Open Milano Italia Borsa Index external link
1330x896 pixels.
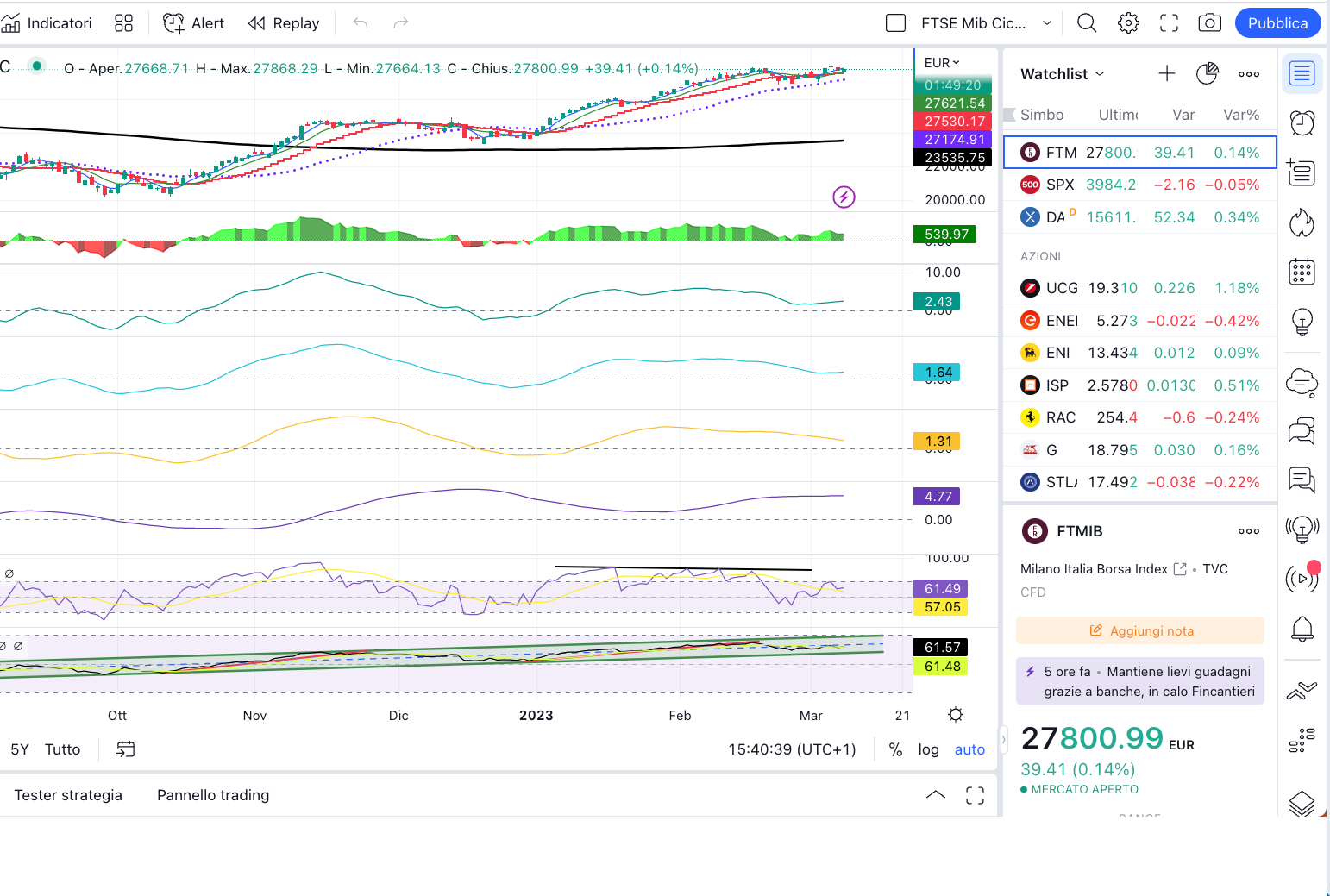click(1180, 569)
